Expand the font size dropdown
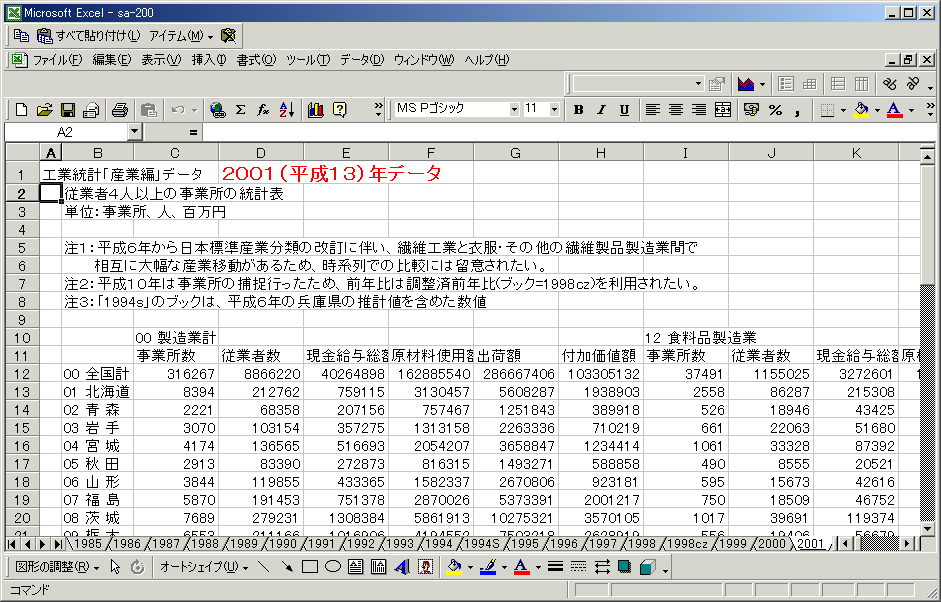The image size is (941, 602). pyautogui.click(x=555, y=109)
